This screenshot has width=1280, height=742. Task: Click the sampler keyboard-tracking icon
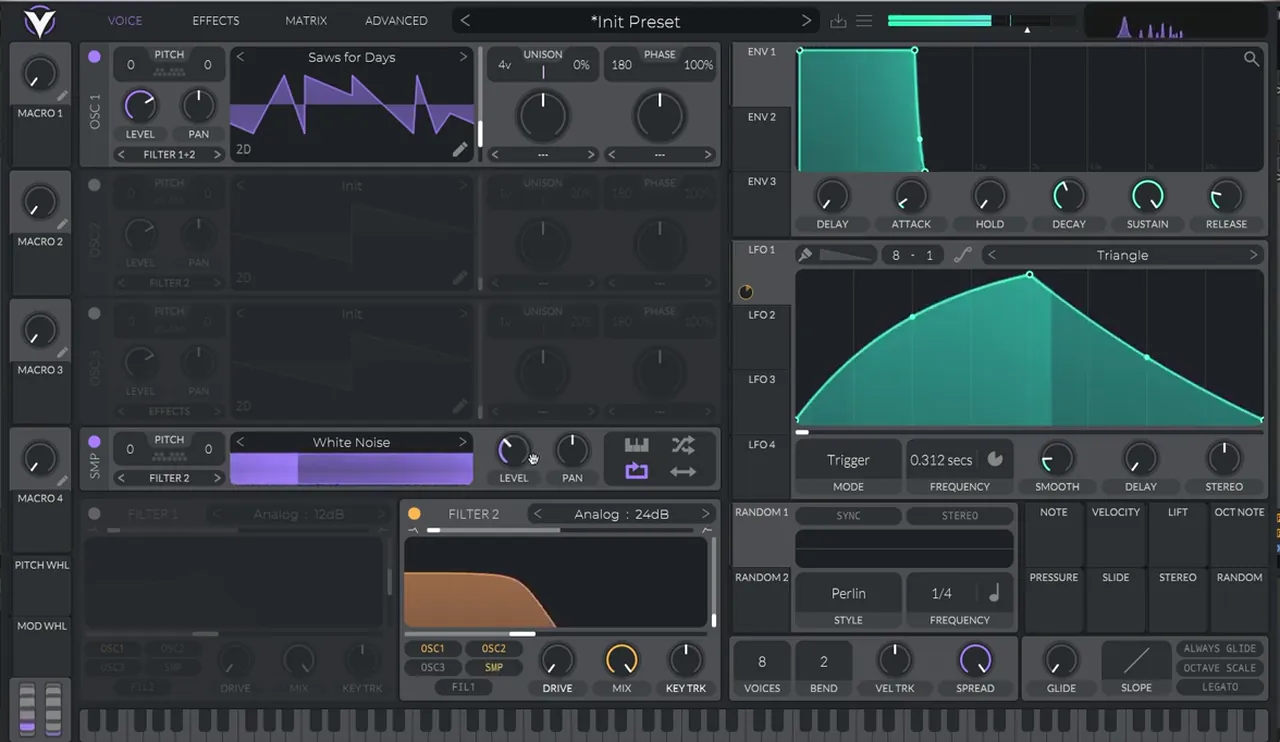click(637, 445)
